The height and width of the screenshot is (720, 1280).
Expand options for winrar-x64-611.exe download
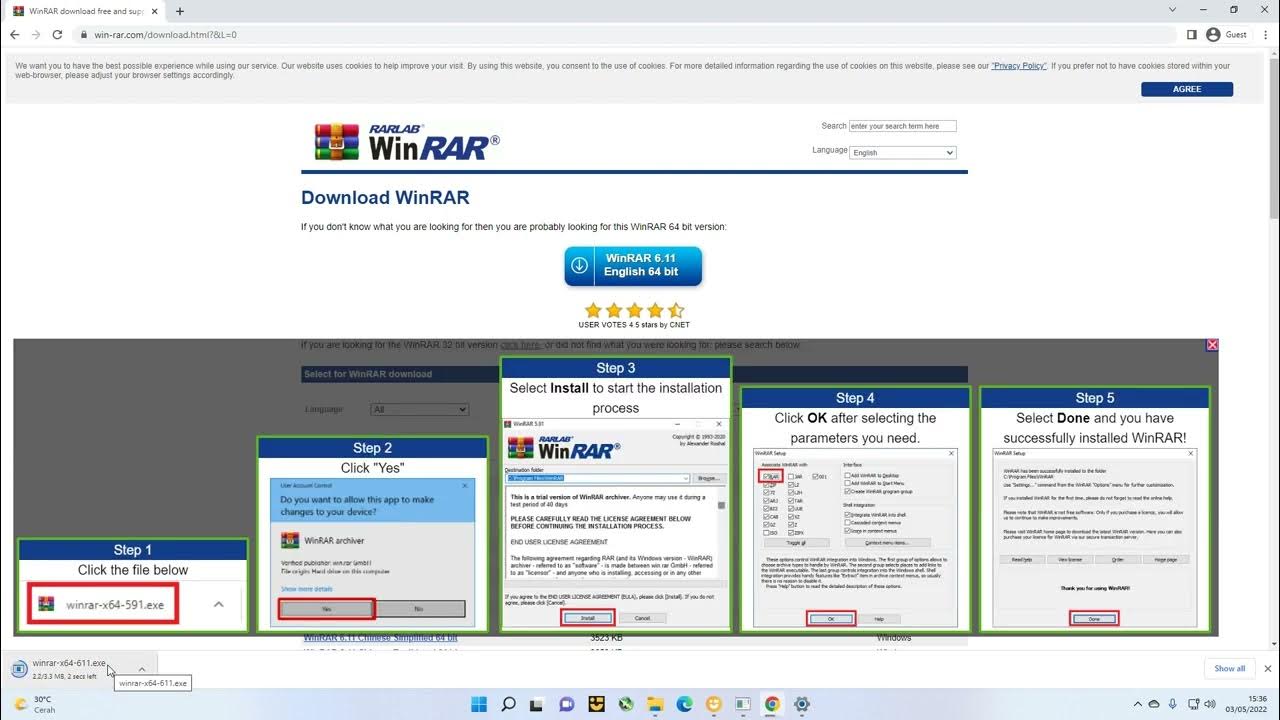coord(142,669)
